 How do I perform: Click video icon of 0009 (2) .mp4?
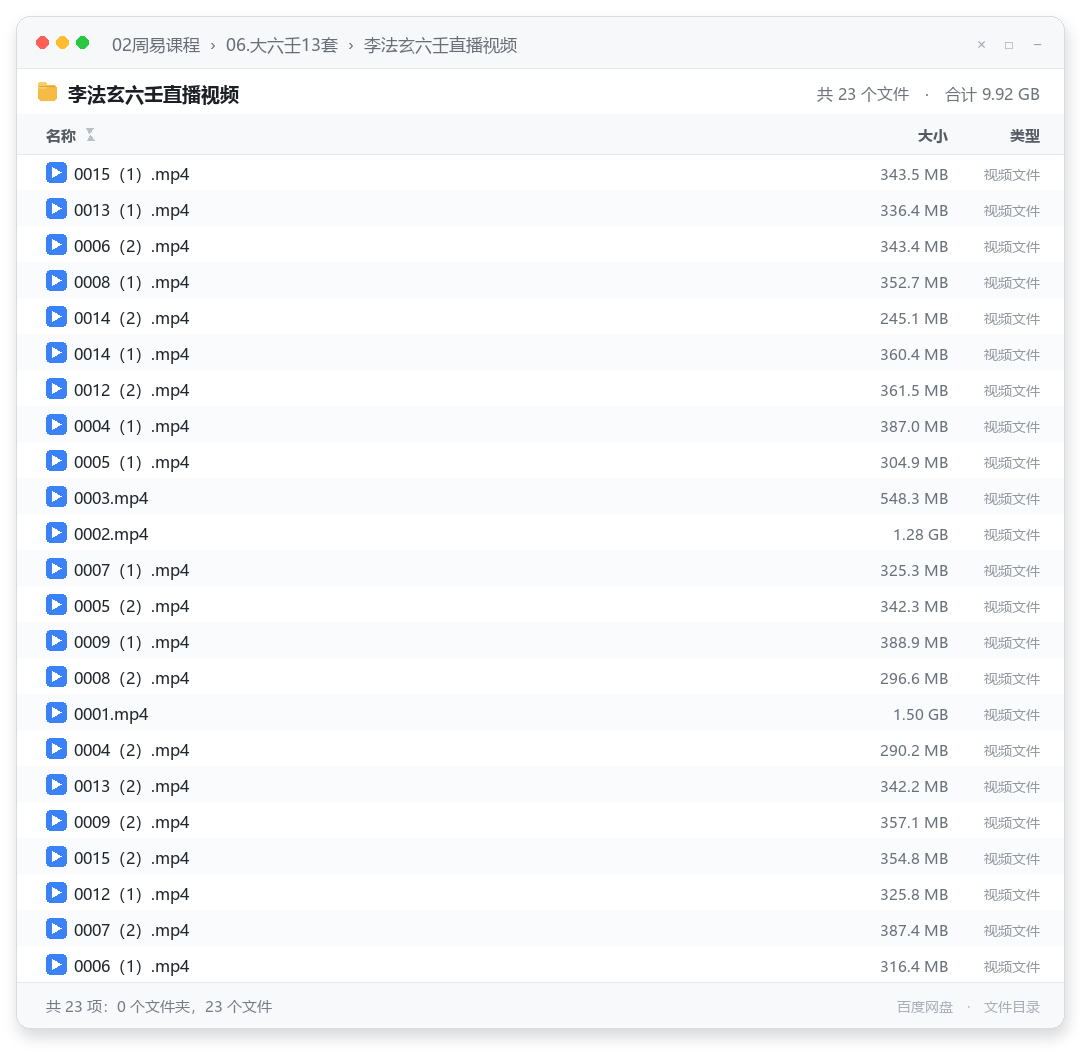56,821
